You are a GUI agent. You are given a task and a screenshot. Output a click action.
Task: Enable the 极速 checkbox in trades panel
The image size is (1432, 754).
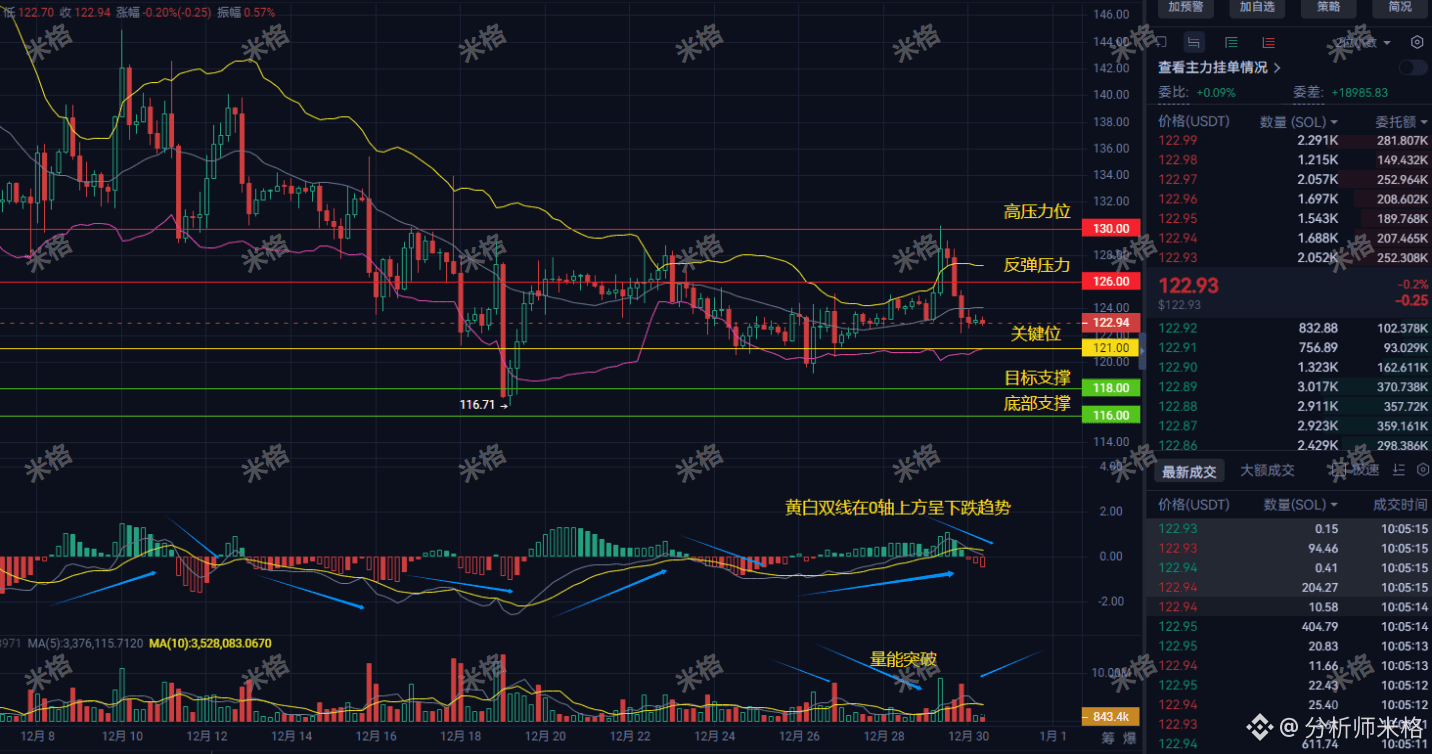pyautogui.click(x=1339, y=470)
